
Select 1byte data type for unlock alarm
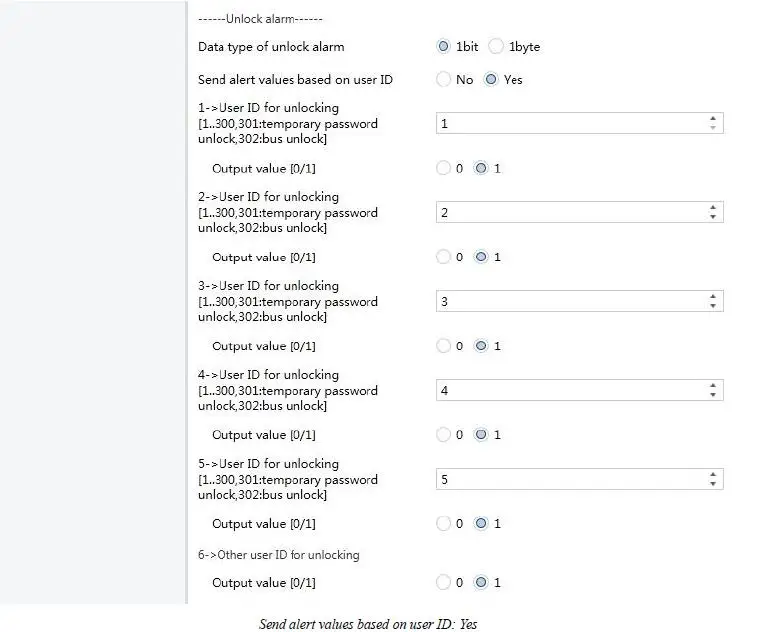point(496,47)
